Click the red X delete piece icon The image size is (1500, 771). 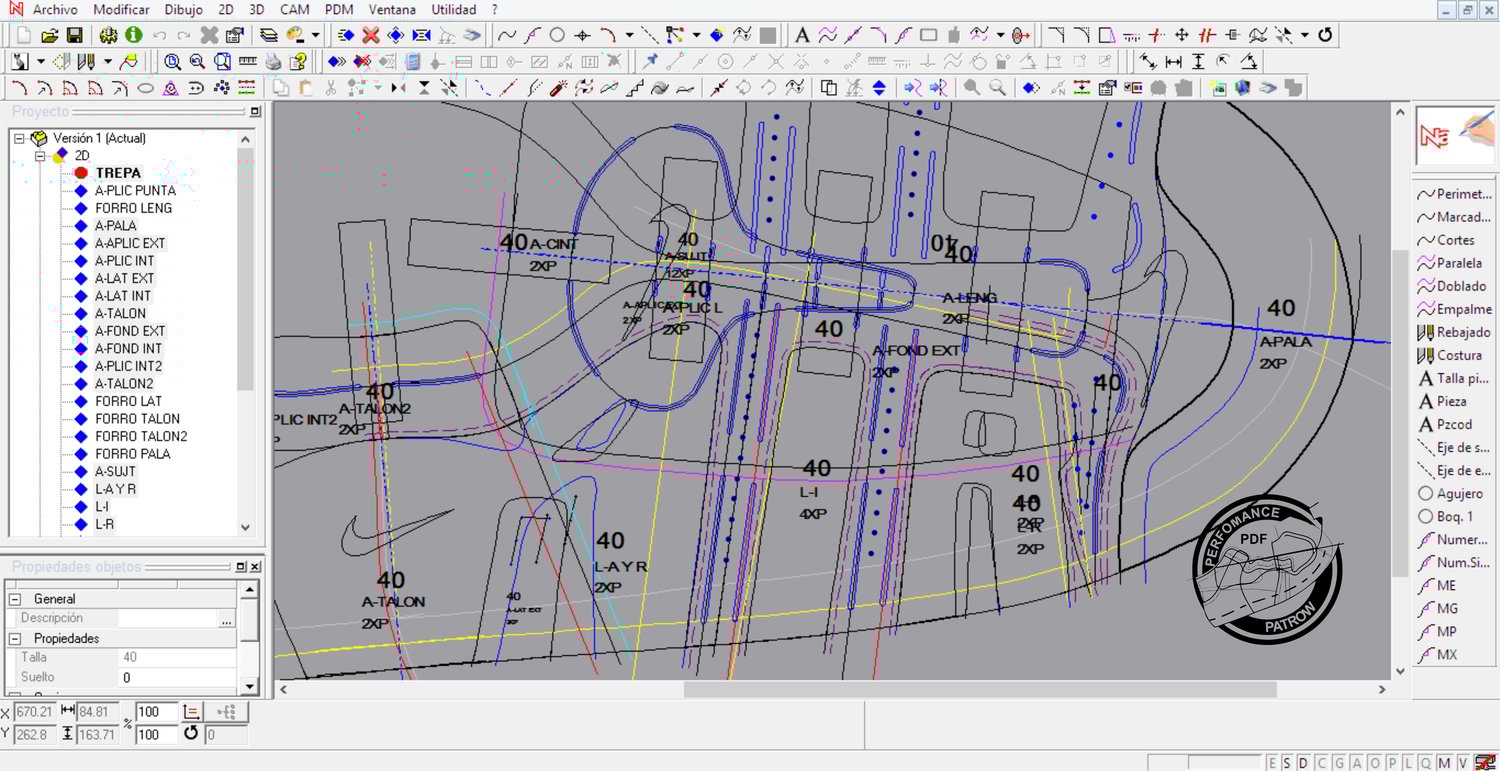(x=371, y=35)
